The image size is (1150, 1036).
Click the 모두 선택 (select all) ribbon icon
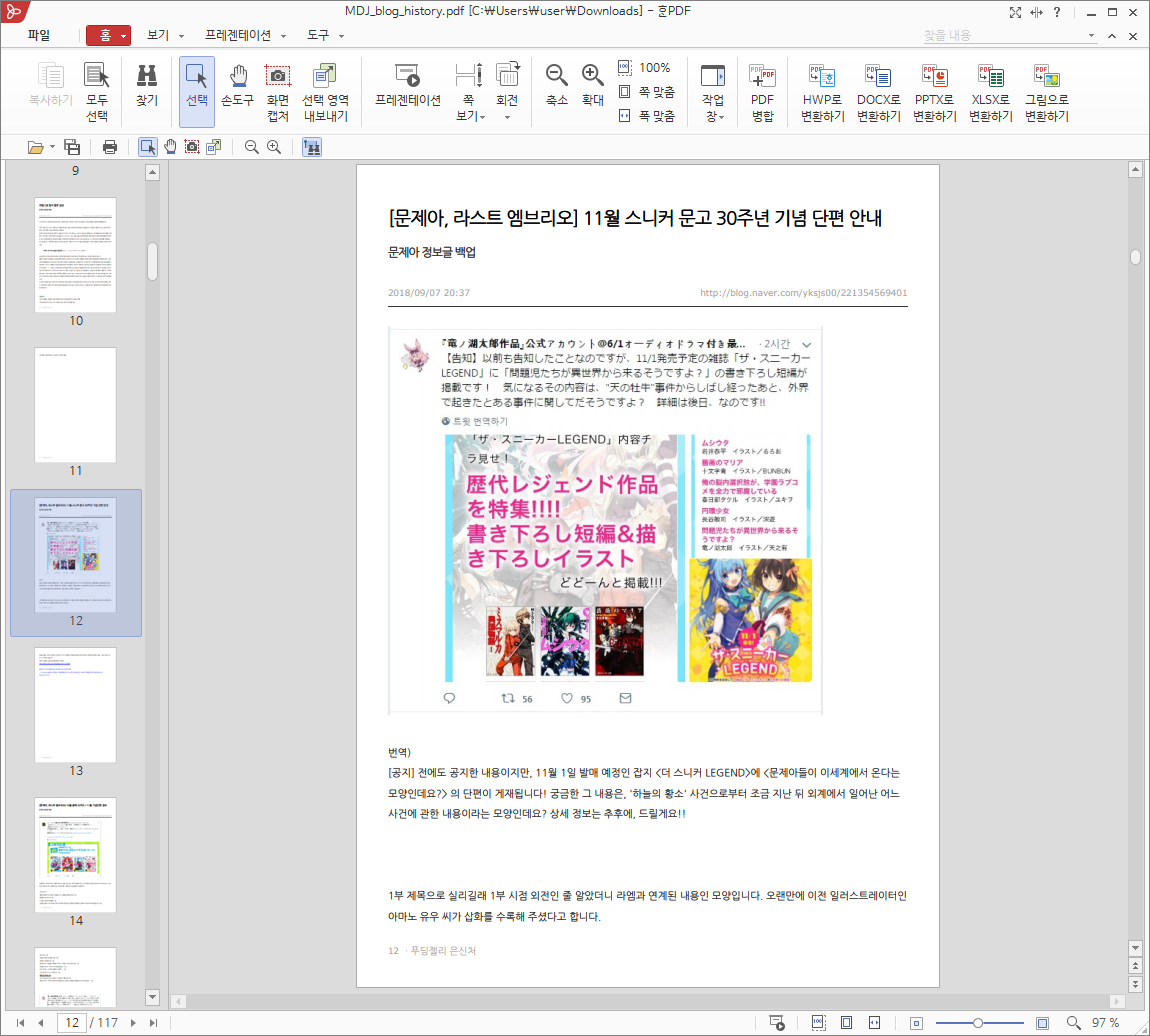point(97,92)
